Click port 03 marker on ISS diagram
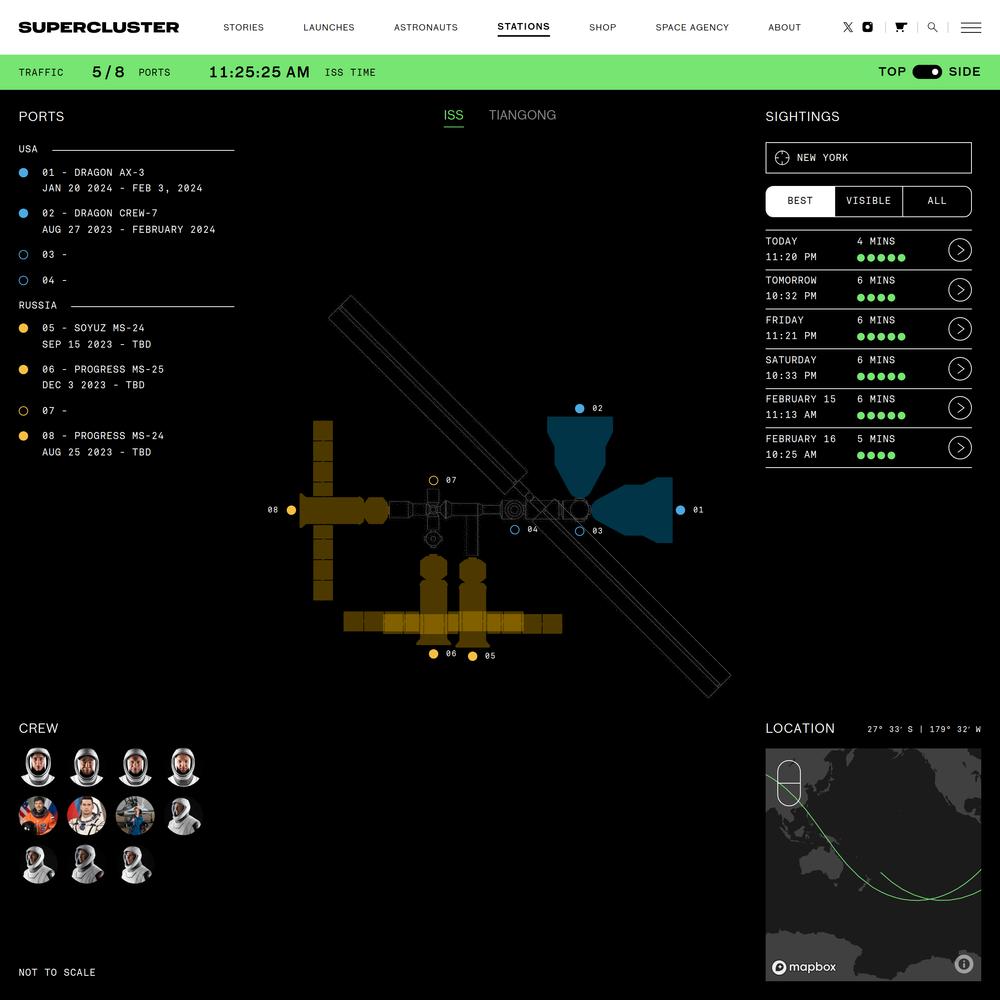Screen dimensions: 1000x1000 580,531
